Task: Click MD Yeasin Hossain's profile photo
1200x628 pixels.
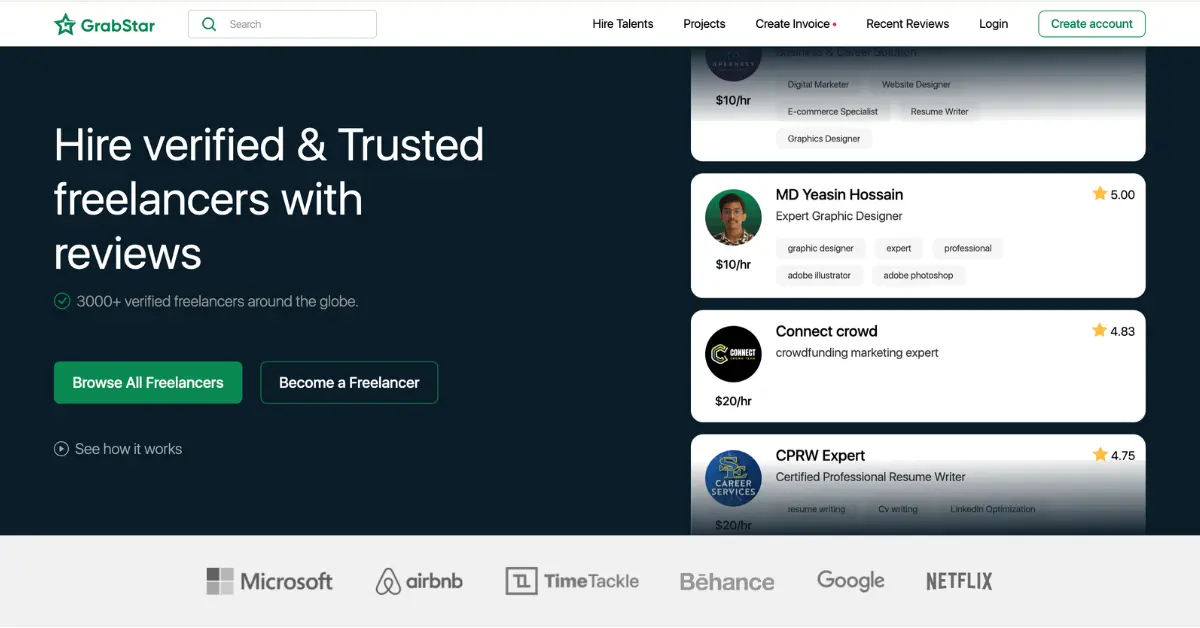Action: 733,217
